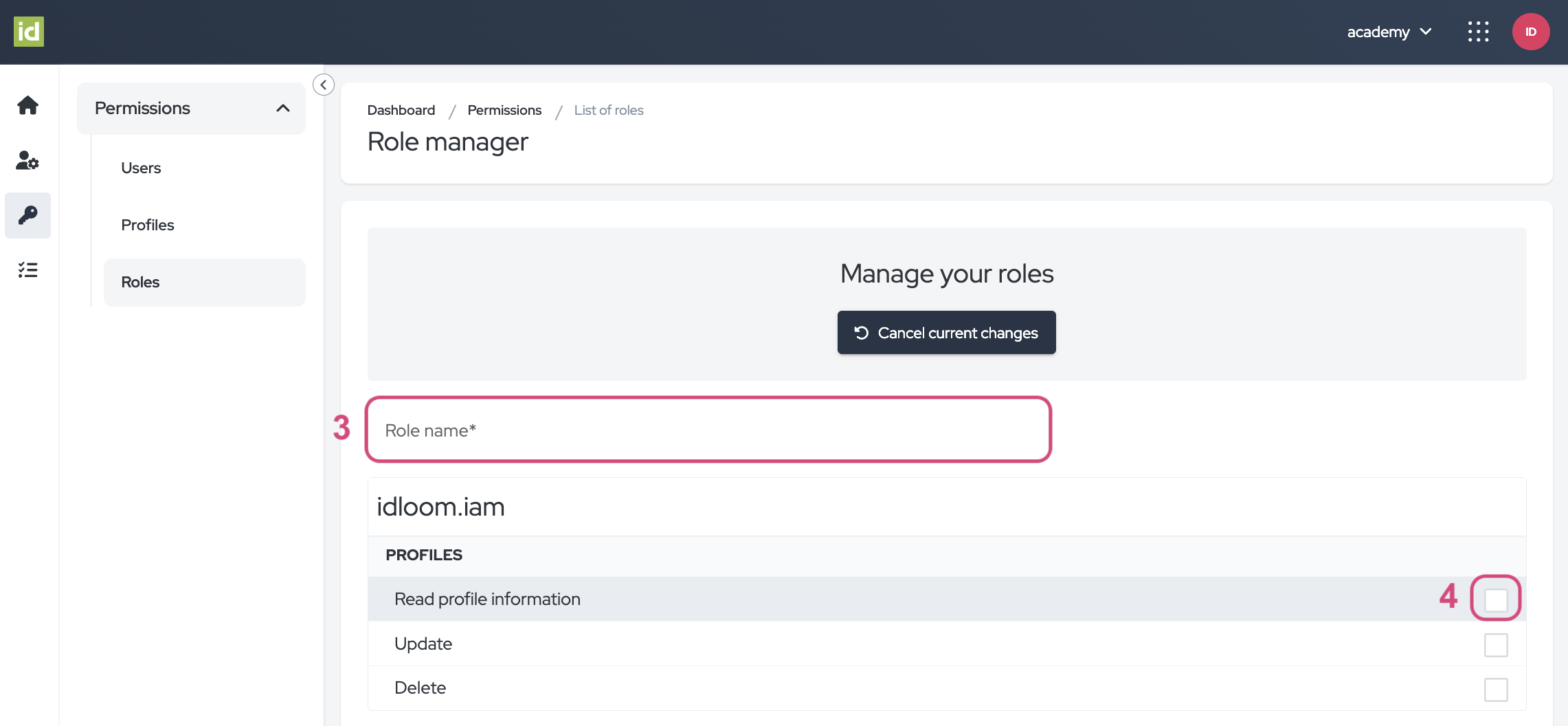Click the ID avatar in the top right
Viewport: 1568px width, 726px height.
[x=1531, y=31]
